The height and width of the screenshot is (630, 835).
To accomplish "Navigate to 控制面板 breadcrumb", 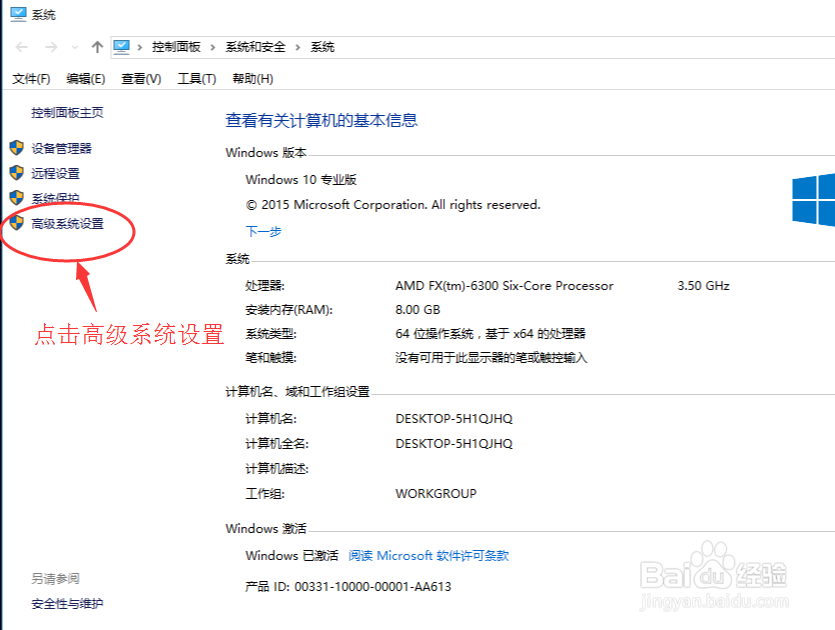I will click(x=176, y=47).
